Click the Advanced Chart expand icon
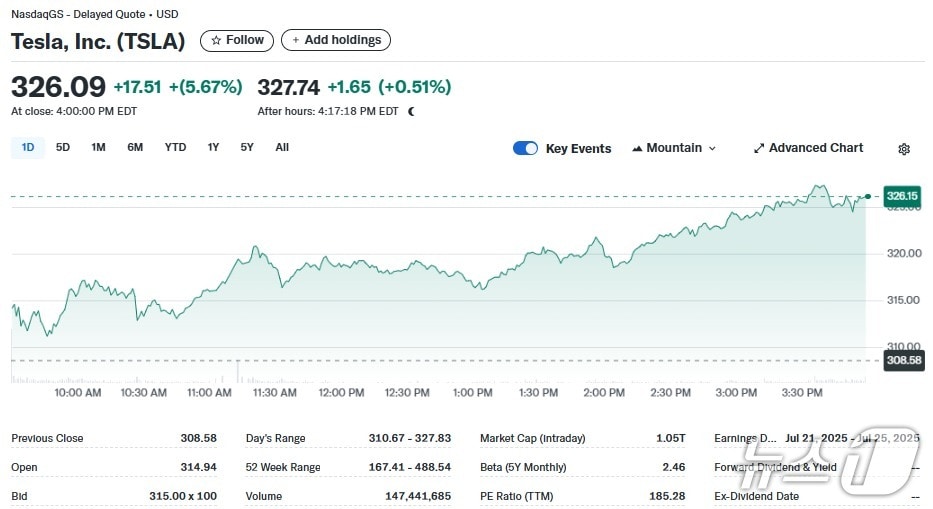933x509 pixels. (759, 148)
